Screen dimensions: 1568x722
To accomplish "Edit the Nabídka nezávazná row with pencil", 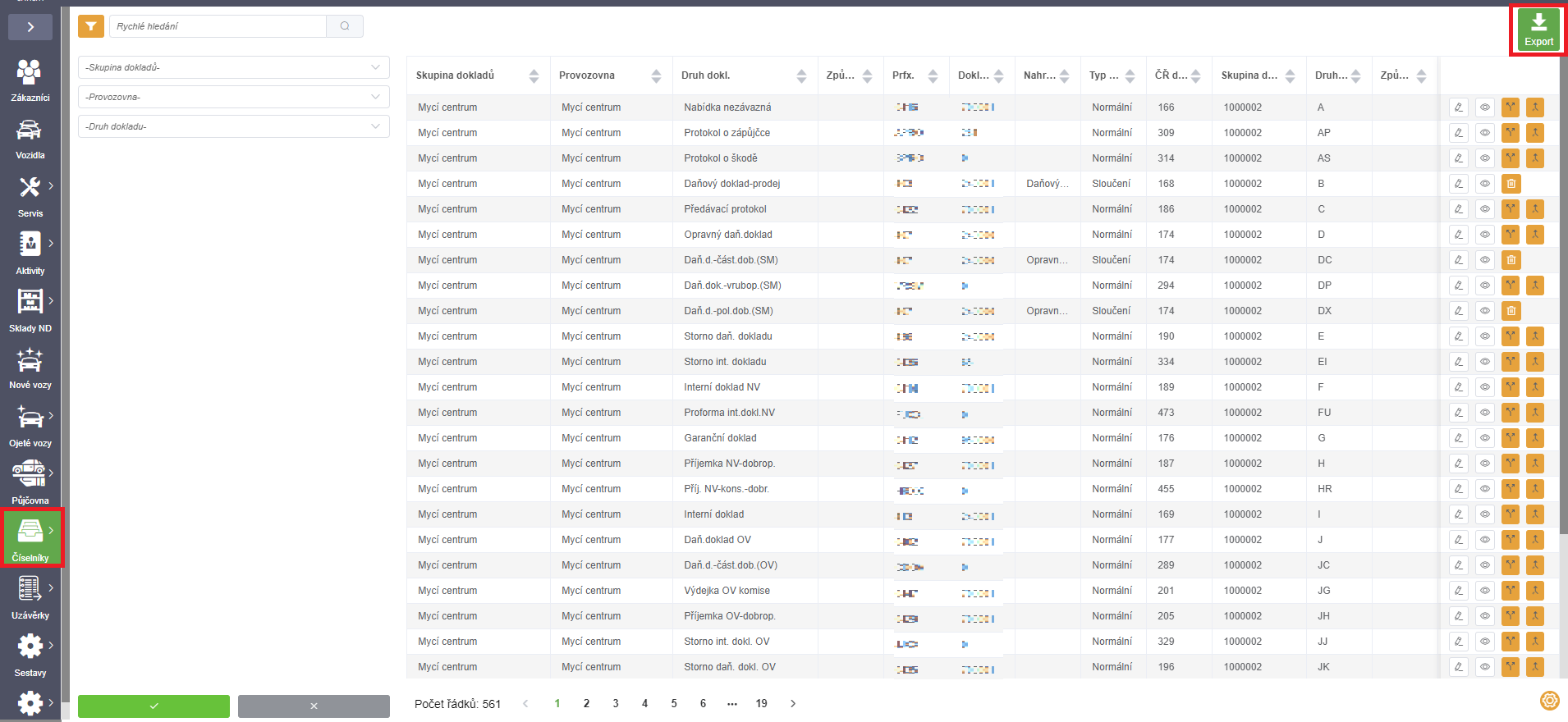I will 1458,107.
